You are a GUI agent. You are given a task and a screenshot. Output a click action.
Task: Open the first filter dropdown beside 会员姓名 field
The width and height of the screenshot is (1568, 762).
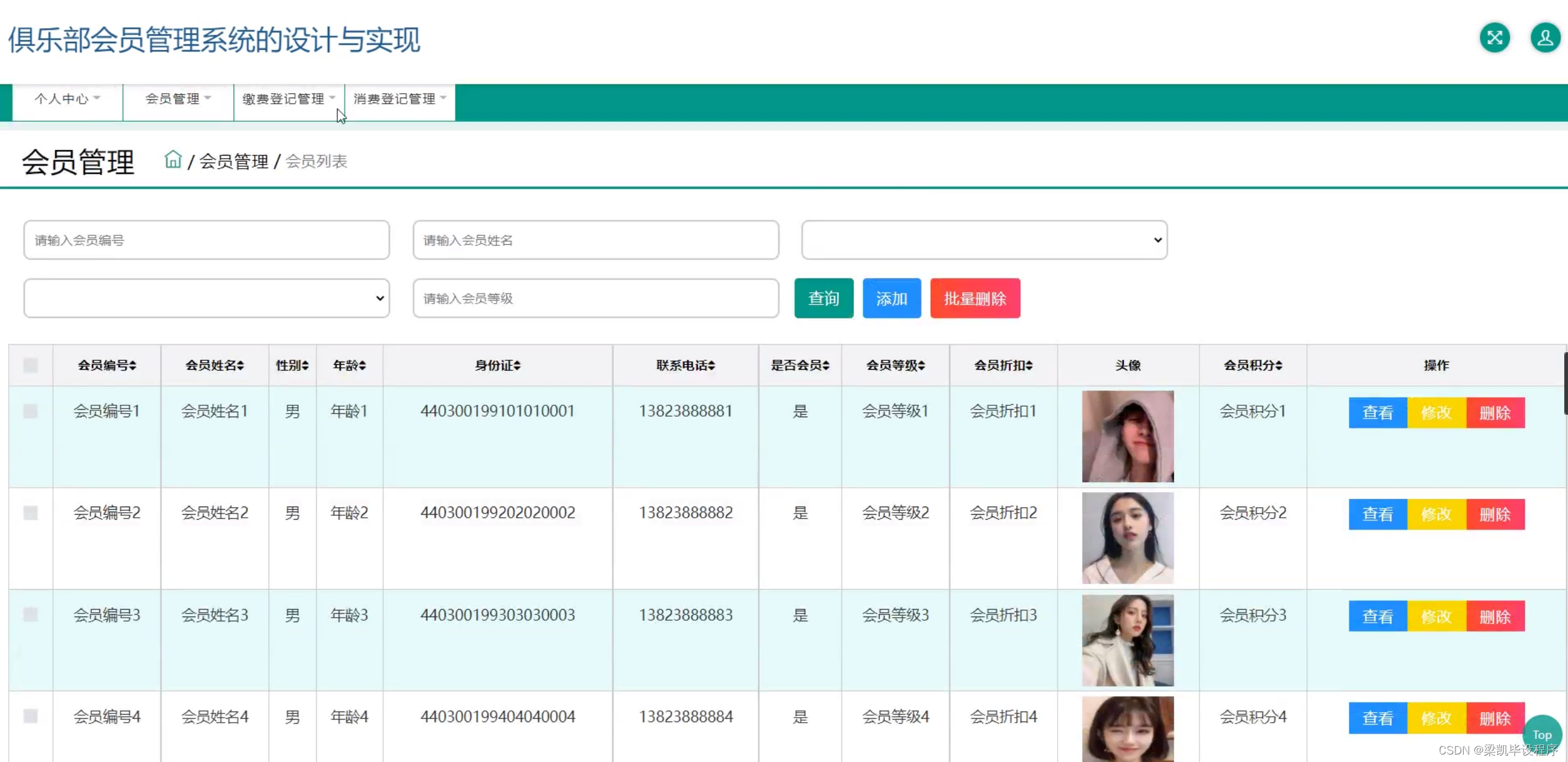[984, 240]
